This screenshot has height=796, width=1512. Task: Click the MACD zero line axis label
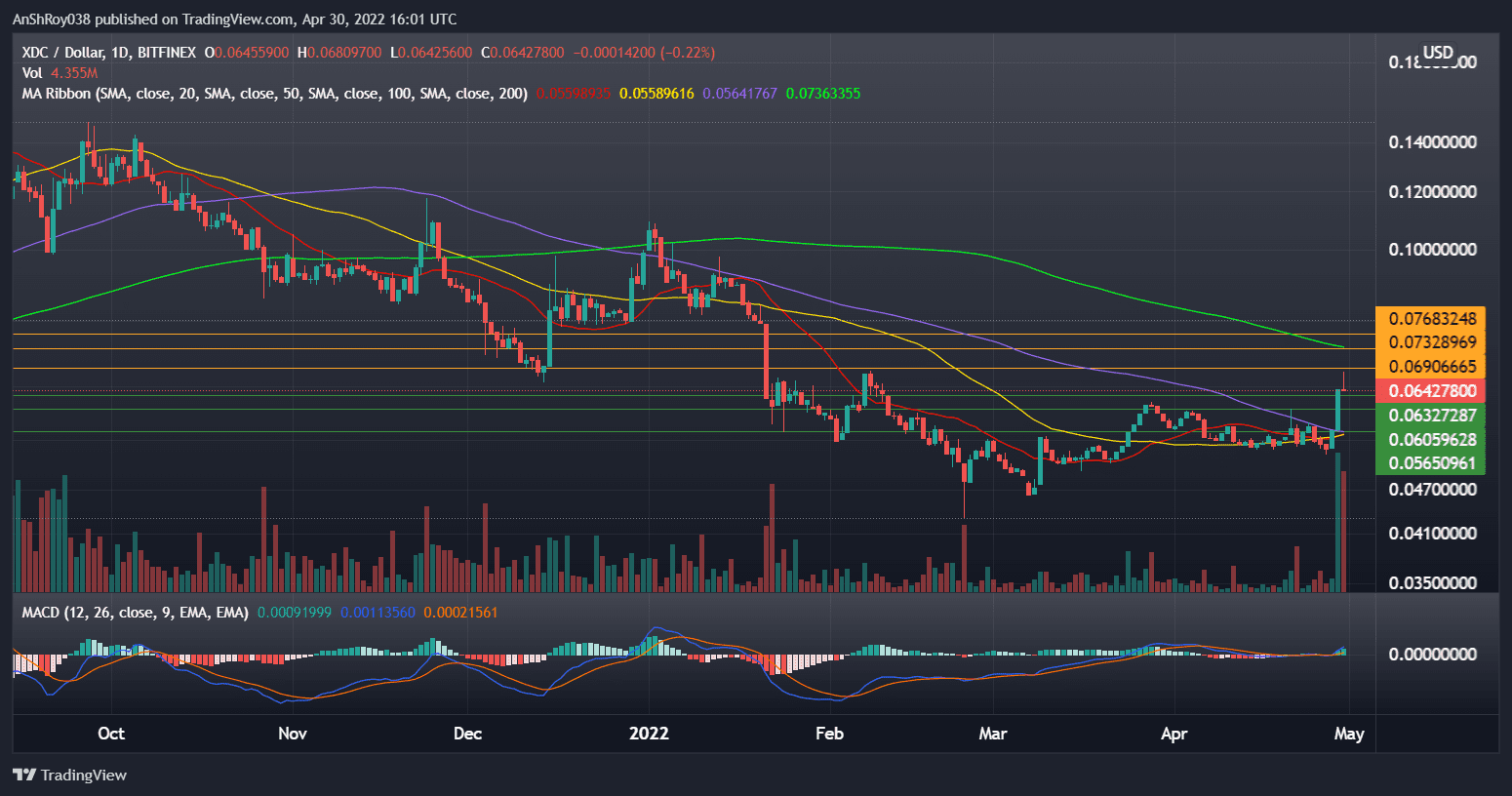point(1431,654)
